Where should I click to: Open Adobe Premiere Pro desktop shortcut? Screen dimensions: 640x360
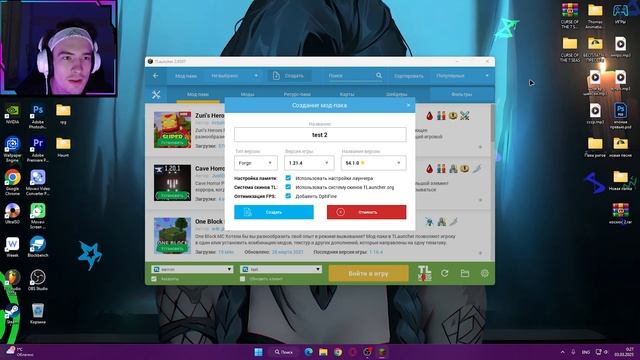(x=38, y=150)
